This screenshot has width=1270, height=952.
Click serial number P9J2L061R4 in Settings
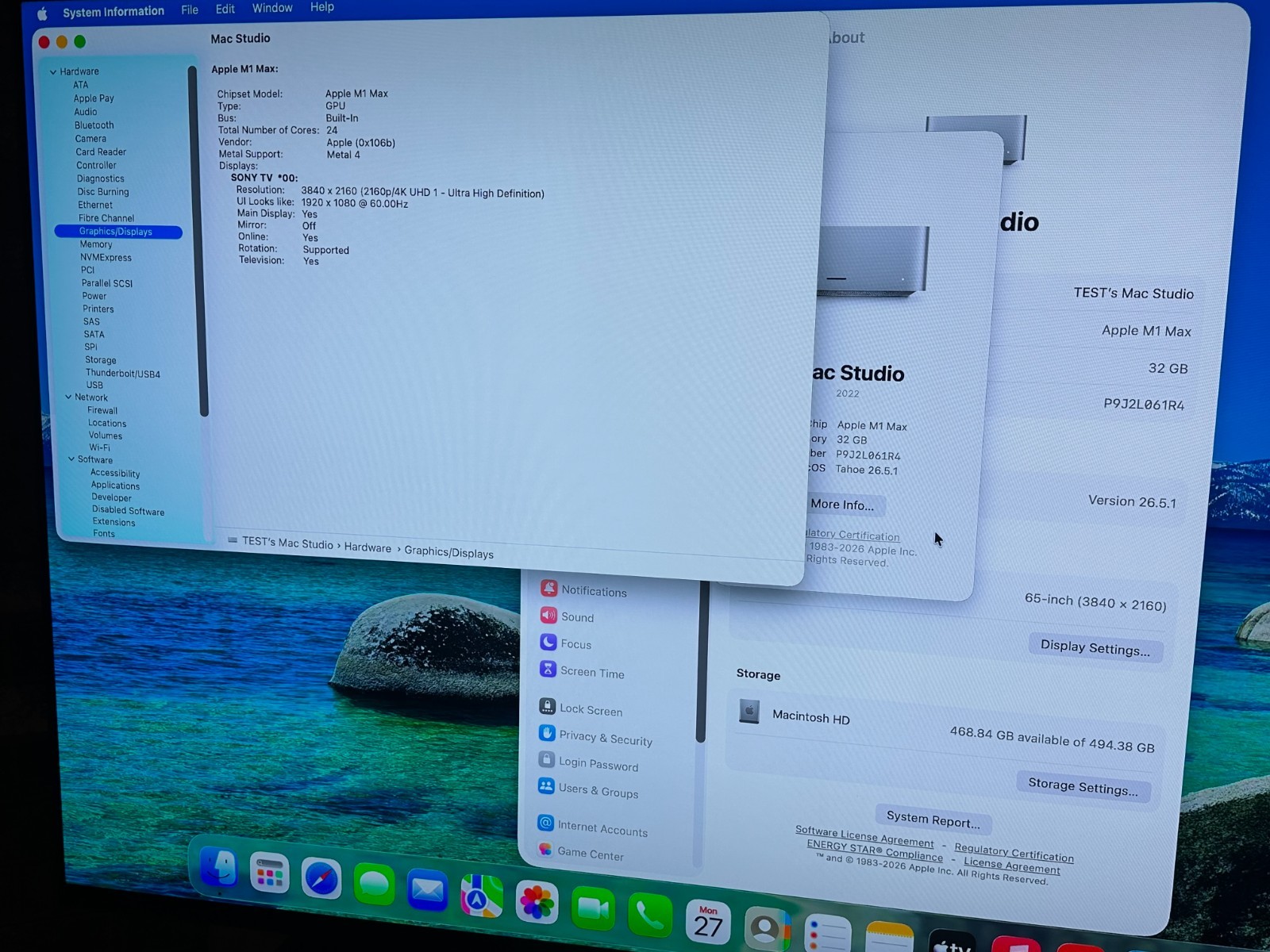(x=1144, y=405)
